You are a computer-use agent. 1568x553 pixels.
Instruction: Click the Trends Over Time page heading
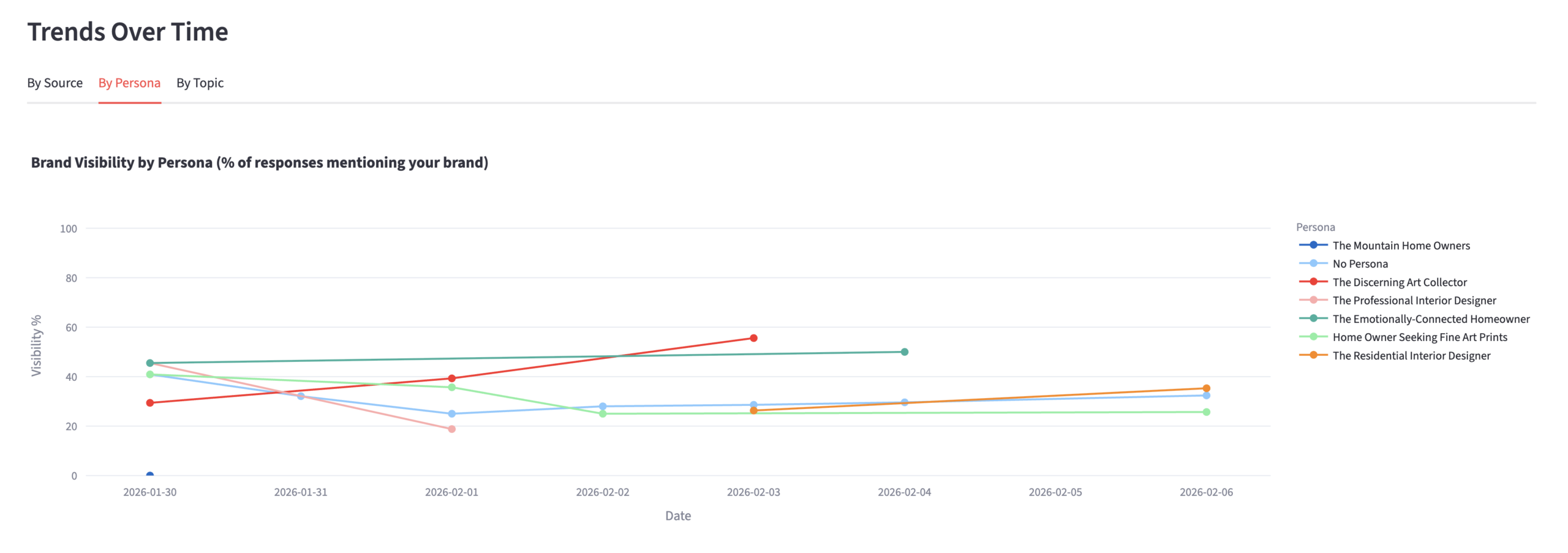(x=127, y=31)
